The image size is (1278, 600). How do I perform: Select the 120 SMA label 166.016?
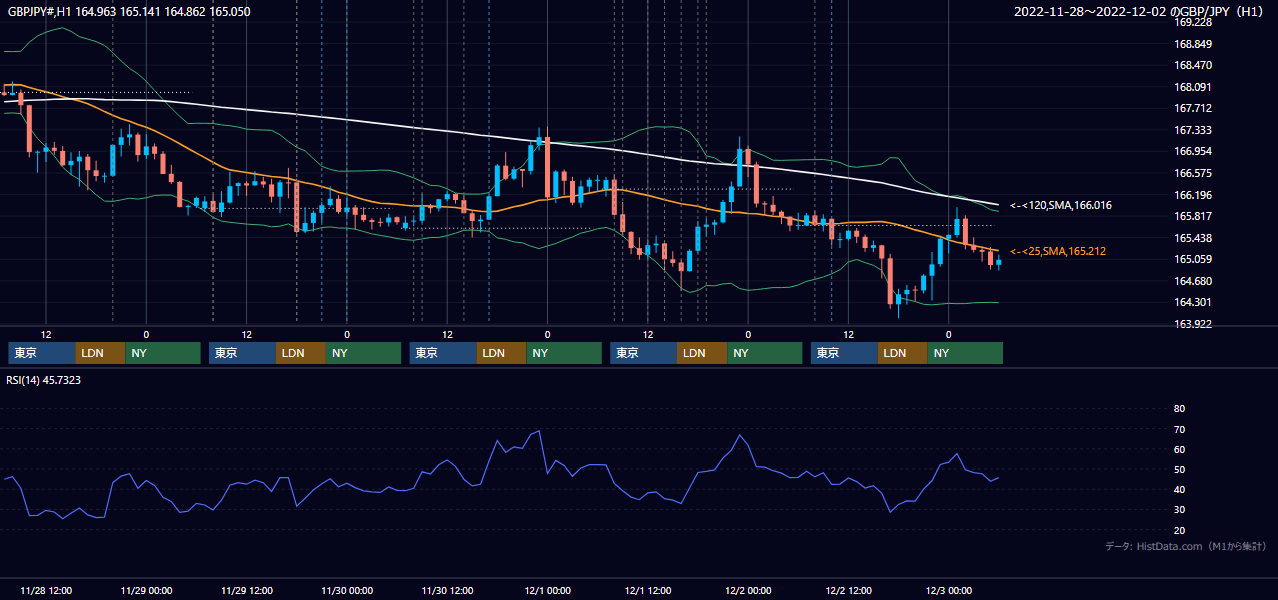tap(1061, 205)
